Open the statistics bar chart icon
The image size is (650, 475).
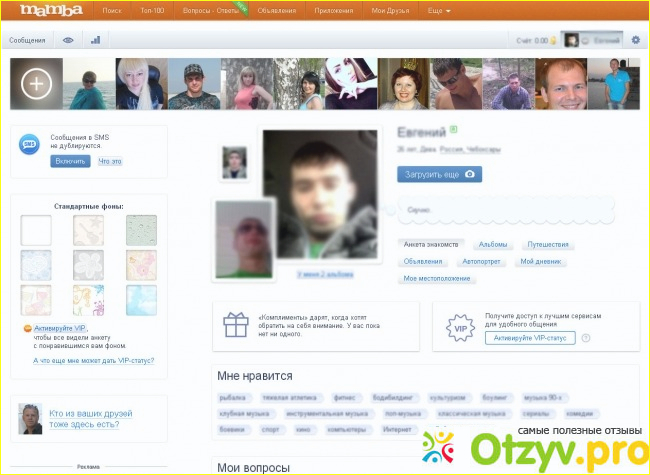click(x=96, y=41)
